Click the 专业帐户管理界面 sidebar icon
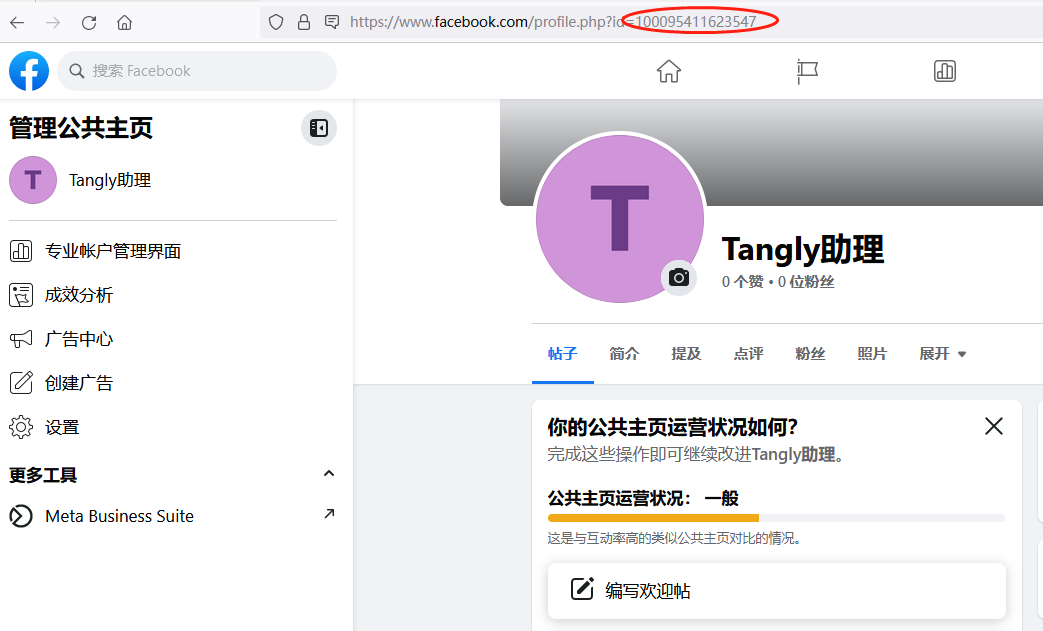1043x631 pixels. pyautogui.click(x=21, y=251)
